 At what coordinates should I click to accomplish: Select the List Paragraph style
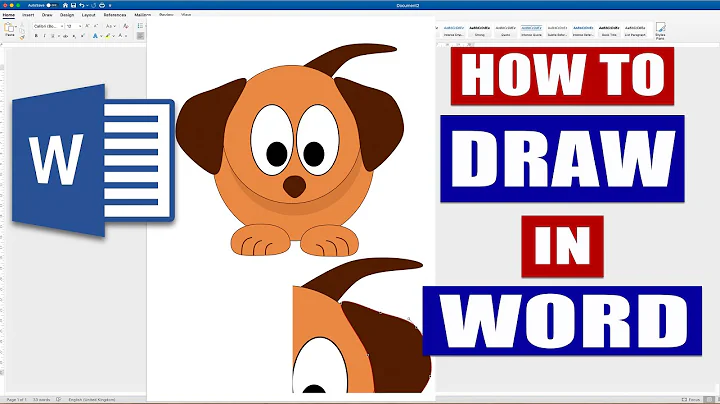coord(635,31)
